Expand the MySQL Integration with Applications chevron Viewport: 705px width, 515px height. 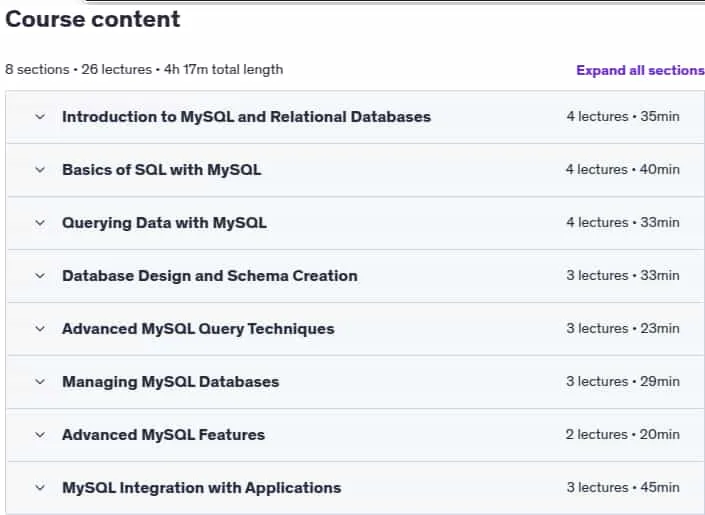pyautogui.click(x=40, y=488)
